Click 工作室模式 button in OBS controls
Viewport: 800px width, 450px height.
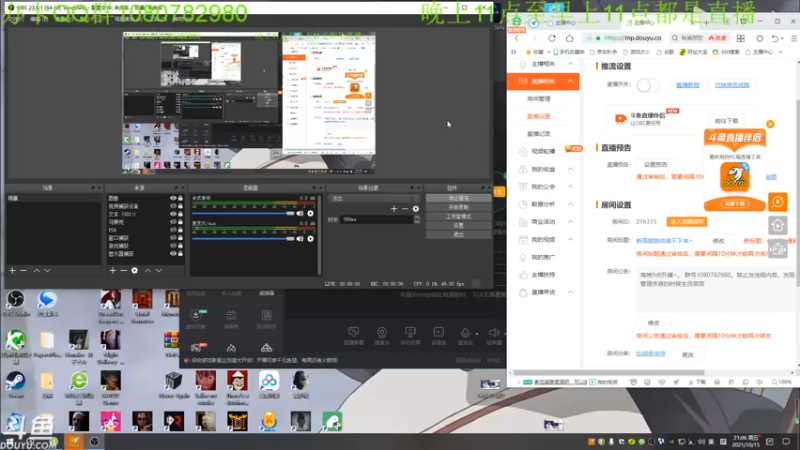(x=458, y=216)
